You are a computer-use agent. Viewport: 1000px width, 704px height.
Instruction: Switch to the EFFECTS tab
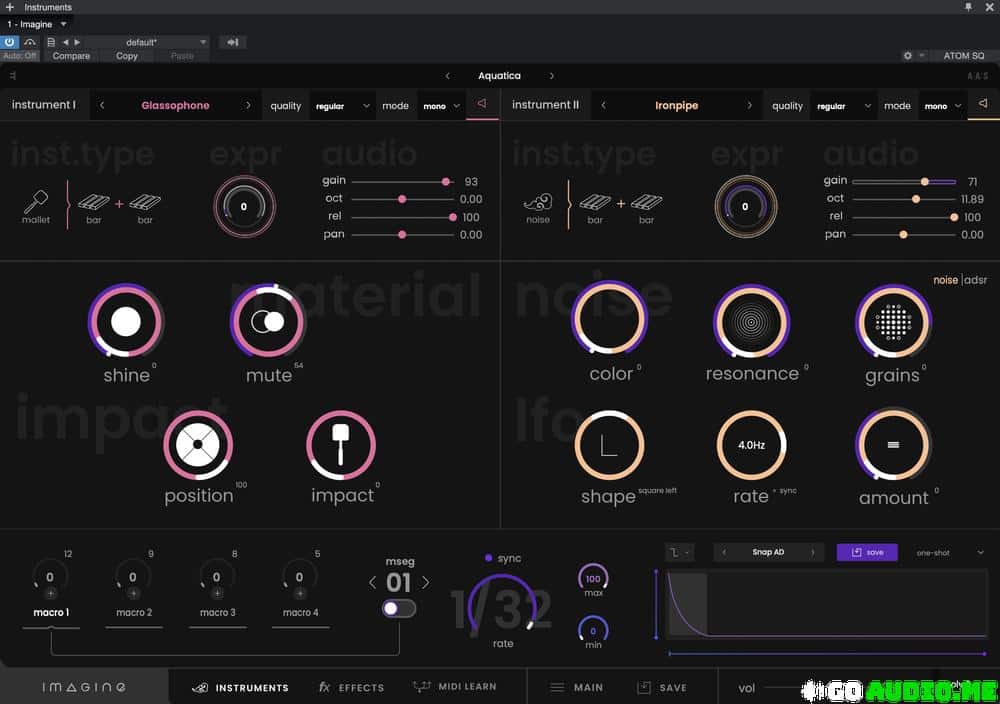pyautogui.click(x=351, y=687)
